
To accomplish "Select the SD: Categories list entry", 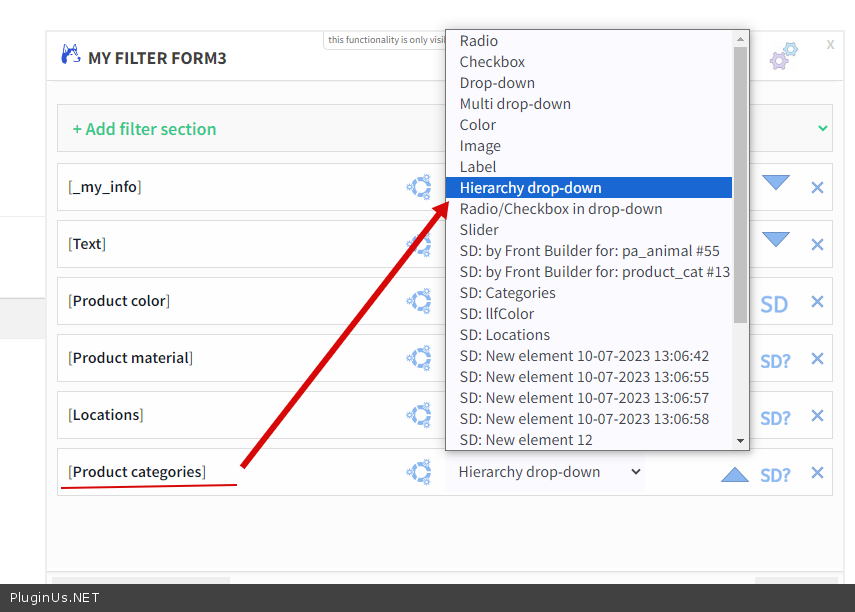I will pyautogui.click(x=507, y=293).
